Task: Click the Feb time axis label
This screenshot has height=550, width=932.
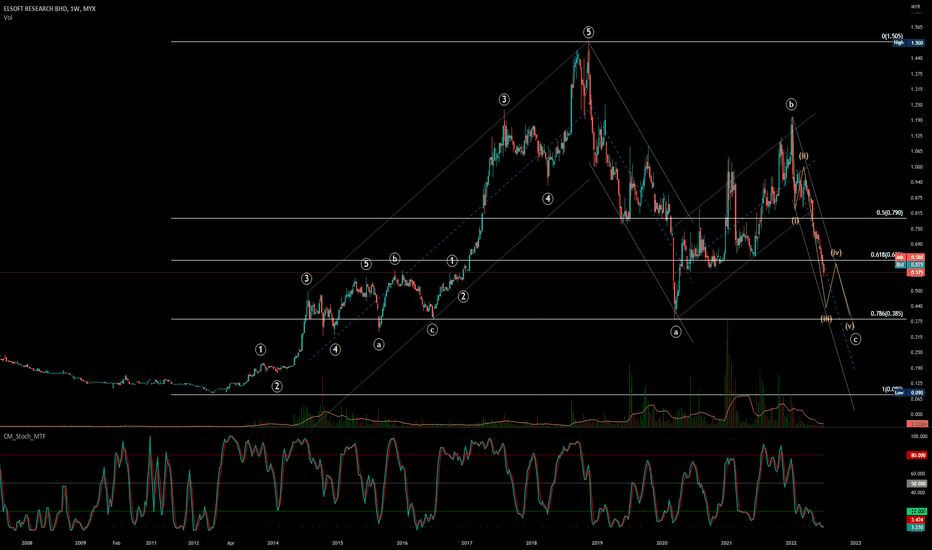Action: pyautogui.click(x=116, y=543)
